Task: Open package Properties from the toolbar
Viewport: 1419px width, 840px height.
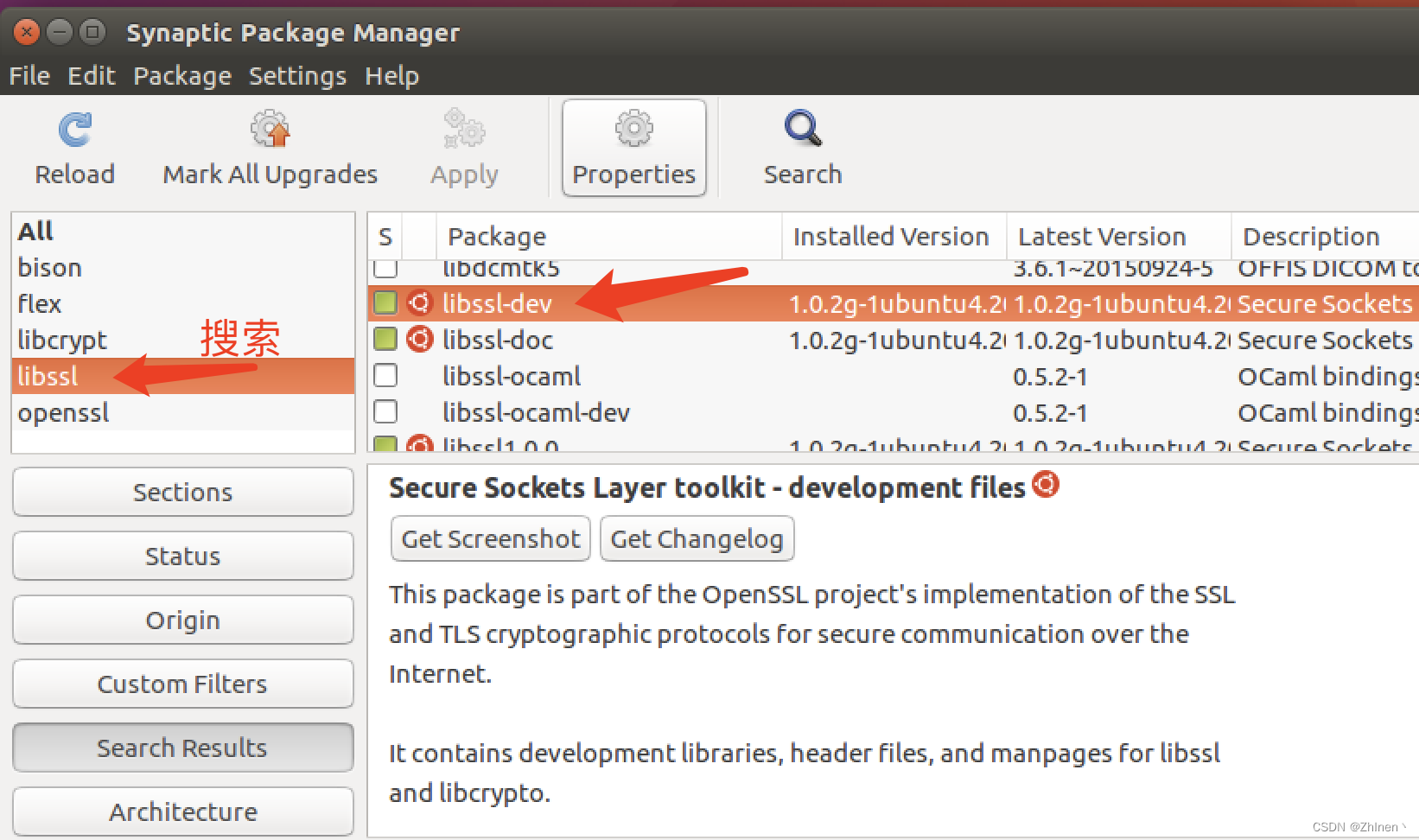Action: pyautogui.click(x=634, y=148)
